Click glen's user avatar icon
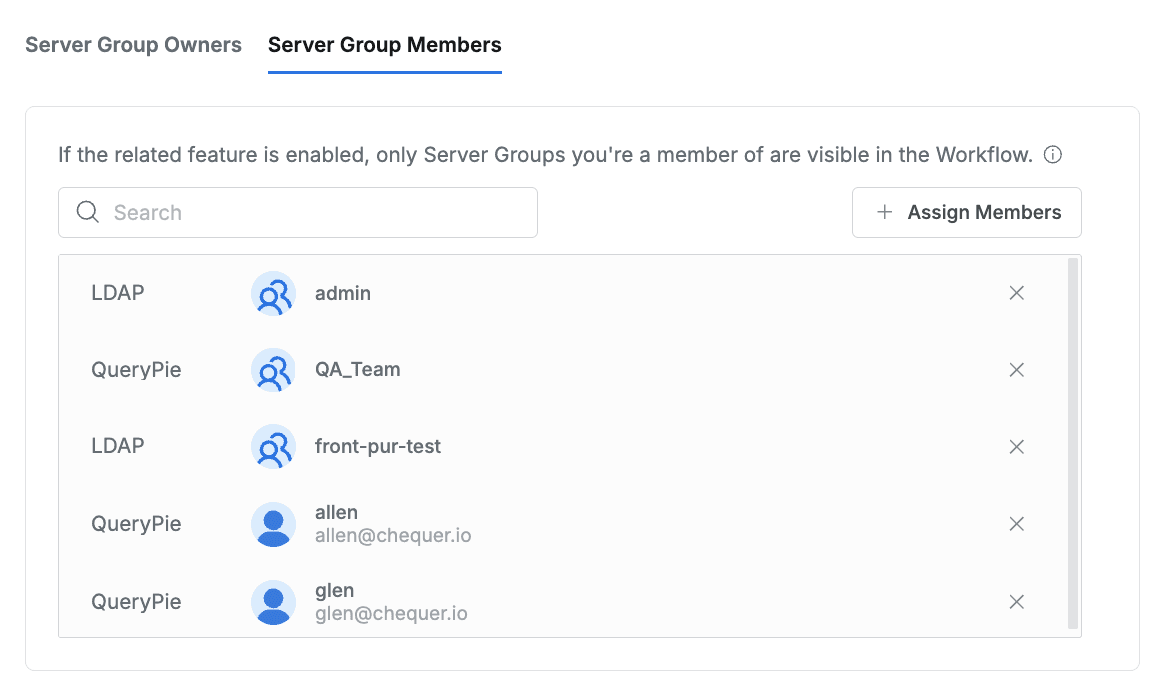The height and width of the screenshot is (696, 1164). click(x=273, y=603)
